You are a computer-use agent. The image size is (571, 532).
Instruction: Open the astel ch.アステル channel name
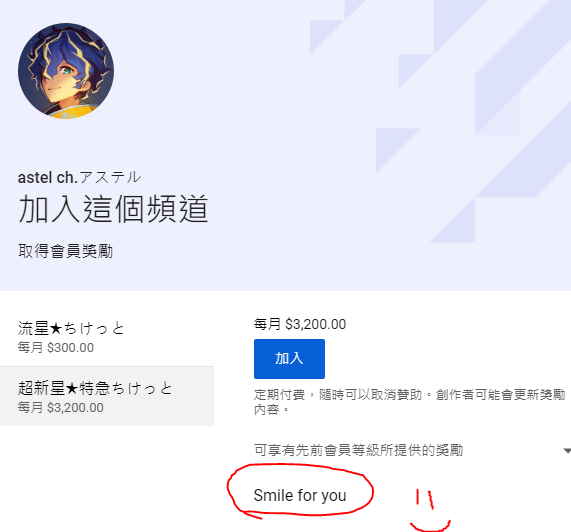tap(79, 177)
